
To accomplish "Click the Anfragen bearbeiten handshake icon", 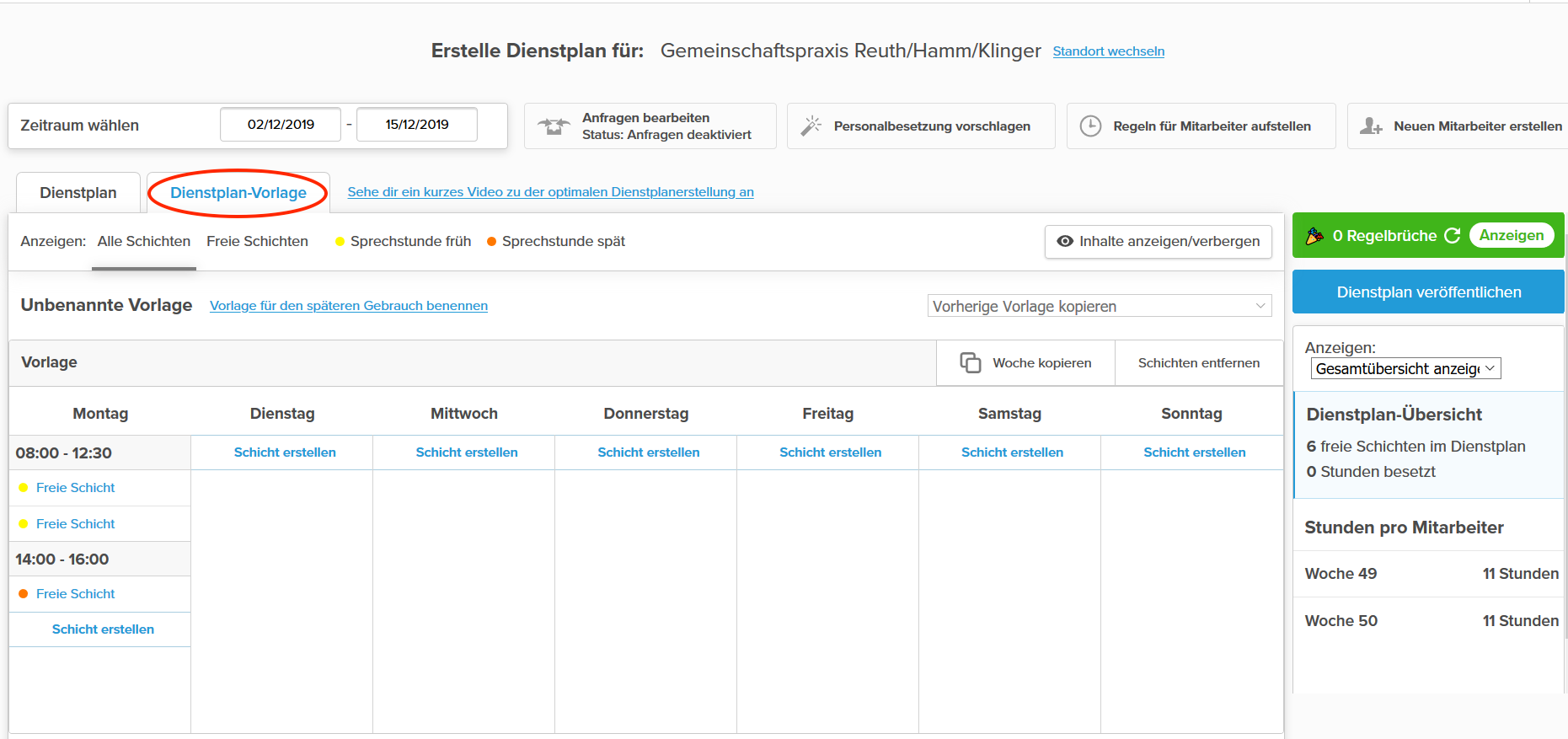I will coord(554,126).
